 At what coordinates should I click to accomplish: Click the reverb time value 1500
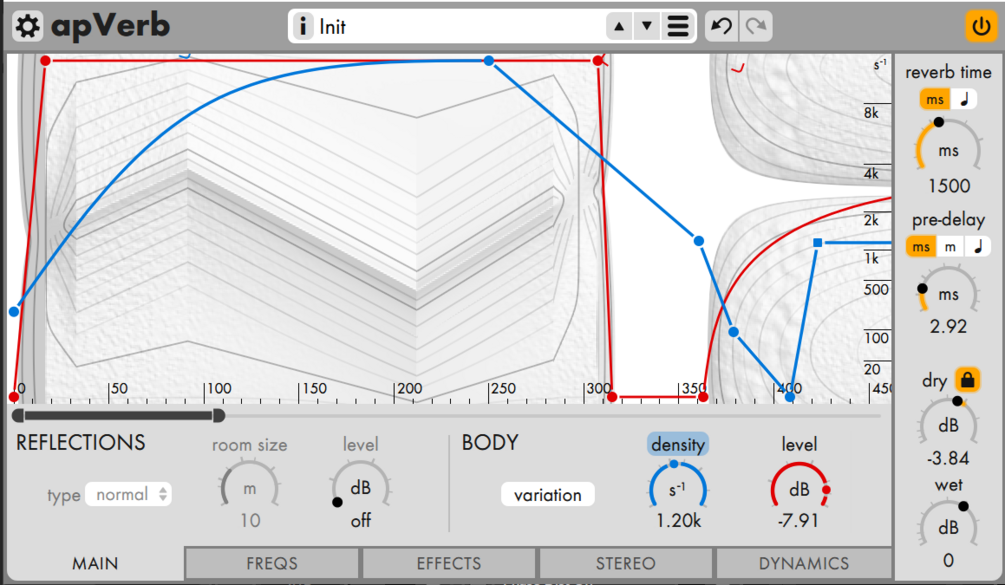pyautogui.click(x=949, y=186)
